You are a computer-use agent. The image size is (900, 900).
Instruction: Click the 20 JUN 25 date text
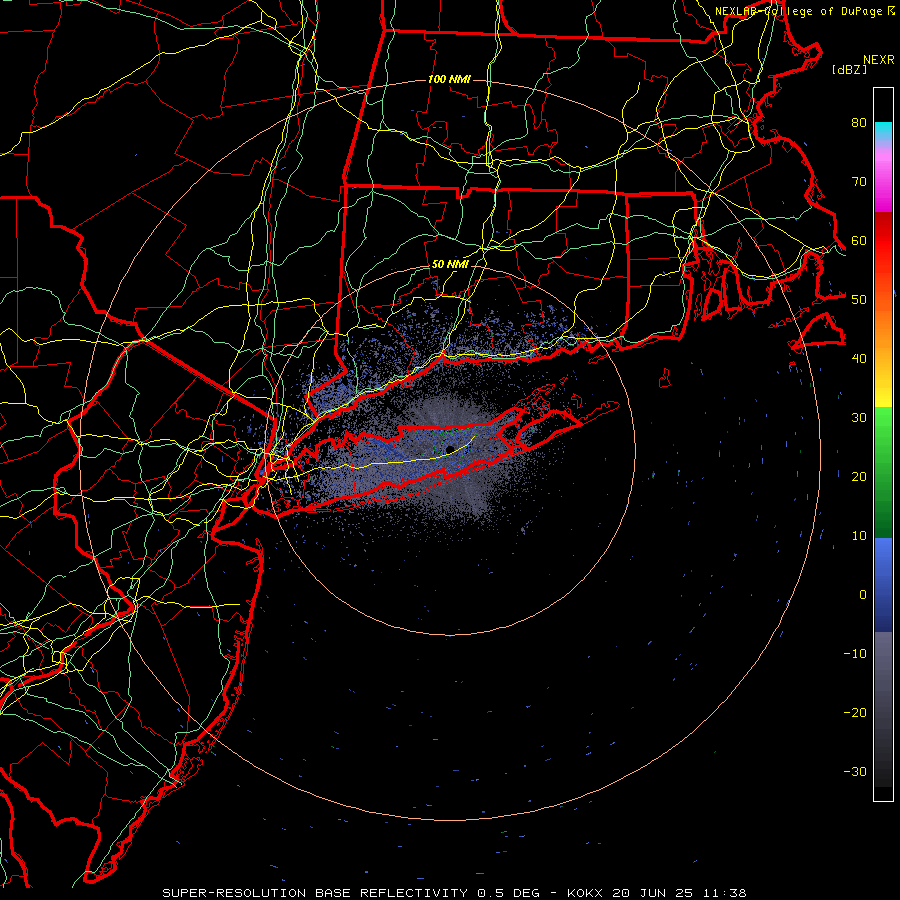tap(652, 893)
